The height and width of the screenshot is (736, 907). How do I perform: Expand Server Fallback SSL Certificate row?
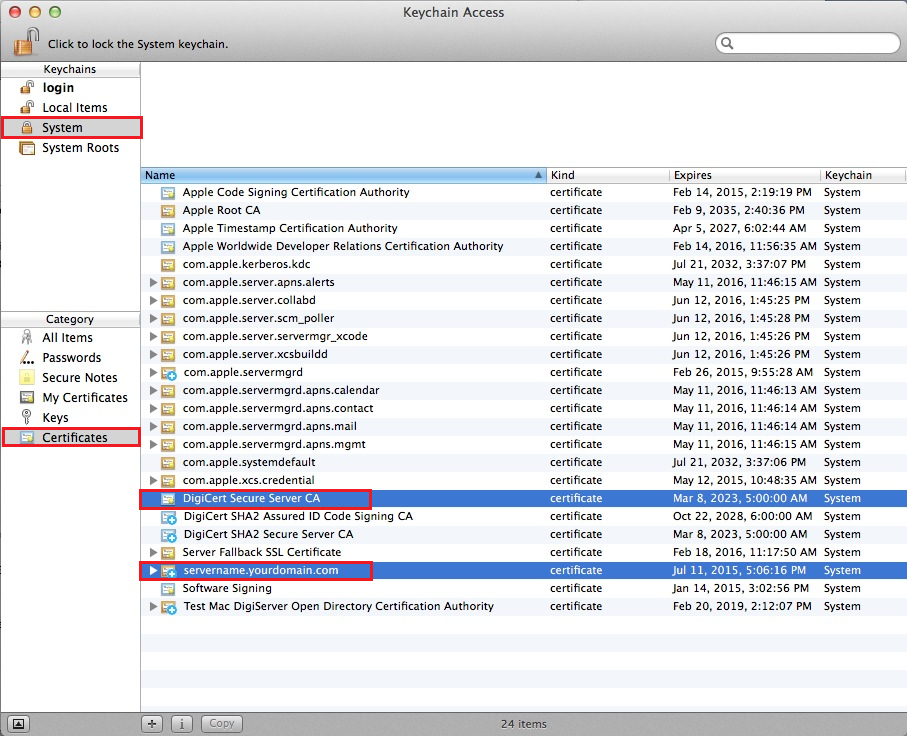pos(153,552)
